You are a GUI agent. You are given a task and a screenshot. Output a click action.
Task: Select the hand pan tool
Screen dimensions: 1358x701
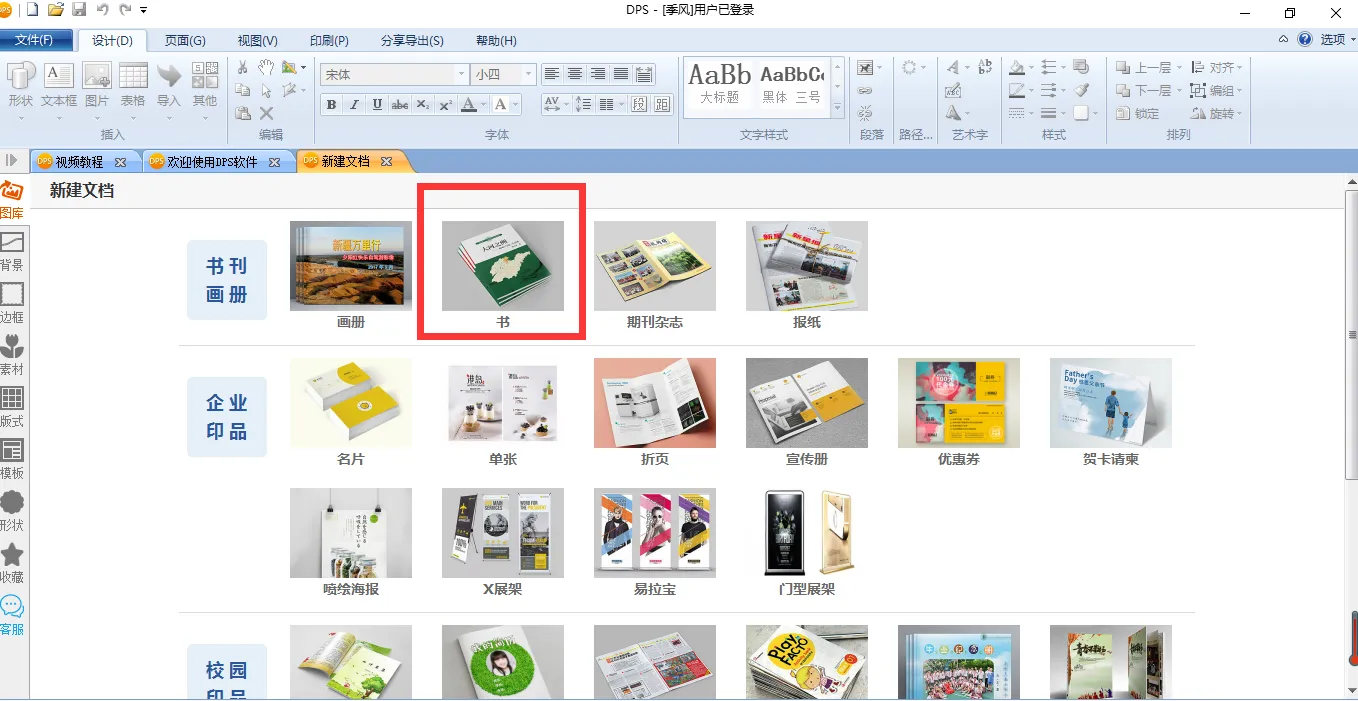click(266, 68)
